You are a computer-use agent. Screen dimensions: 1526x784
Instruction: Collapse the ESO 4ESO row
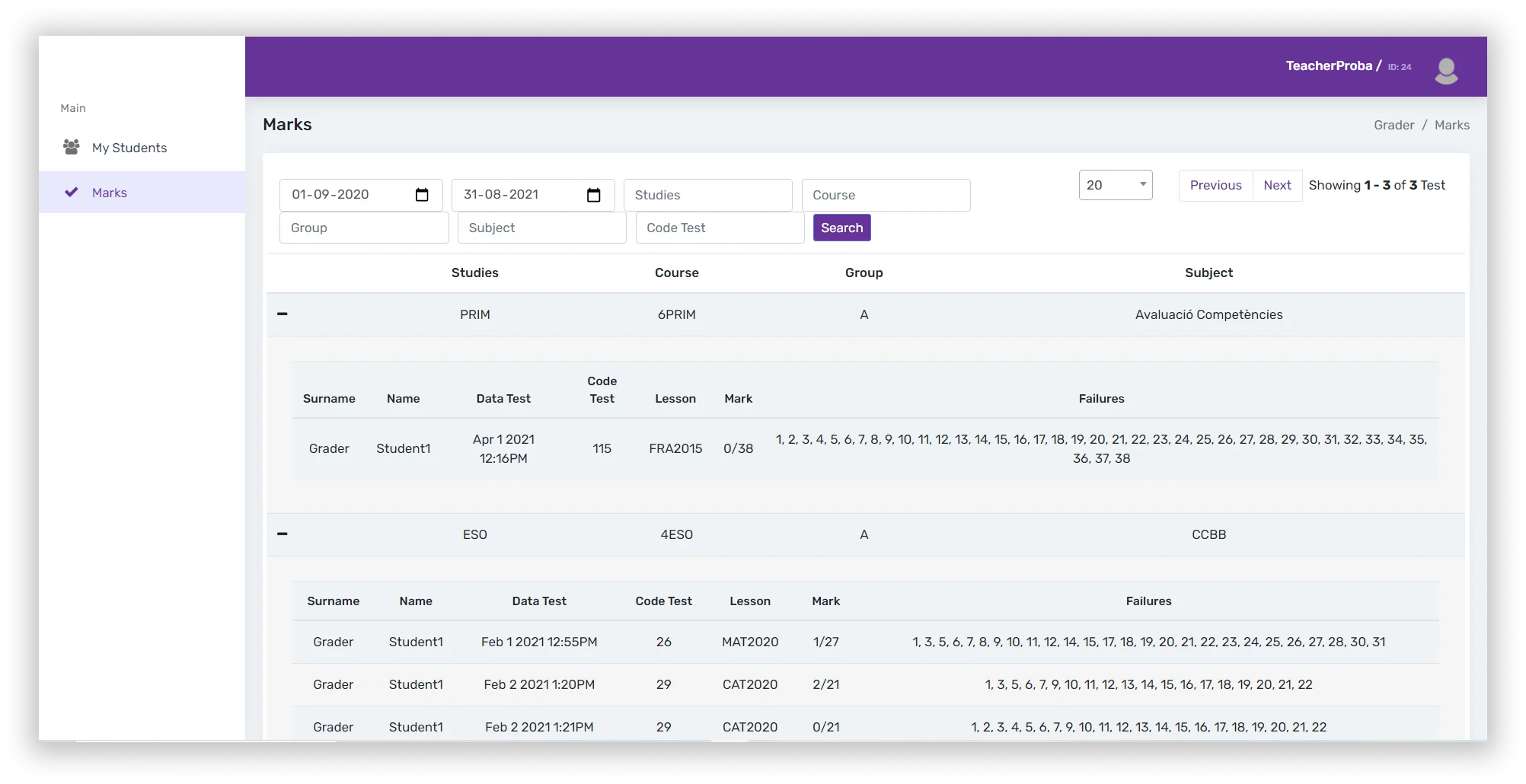(x=283, y=534)
